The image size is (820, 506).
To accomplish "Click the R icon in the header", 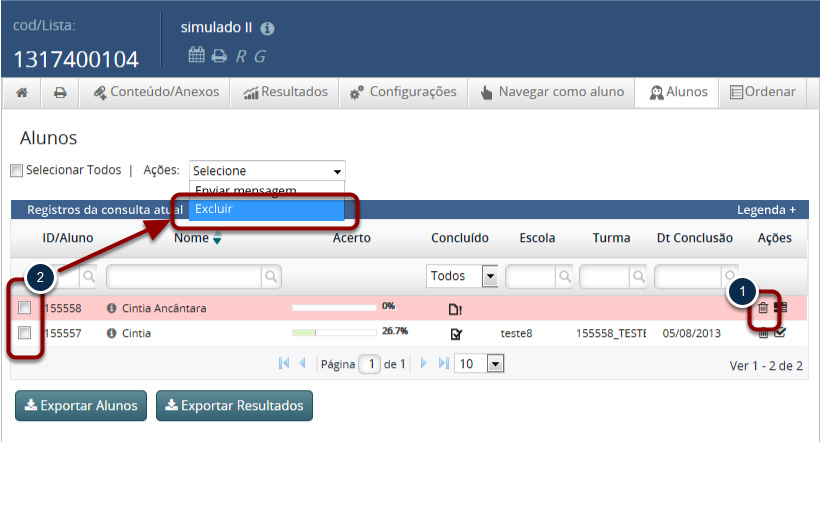I will coord(241,56).
